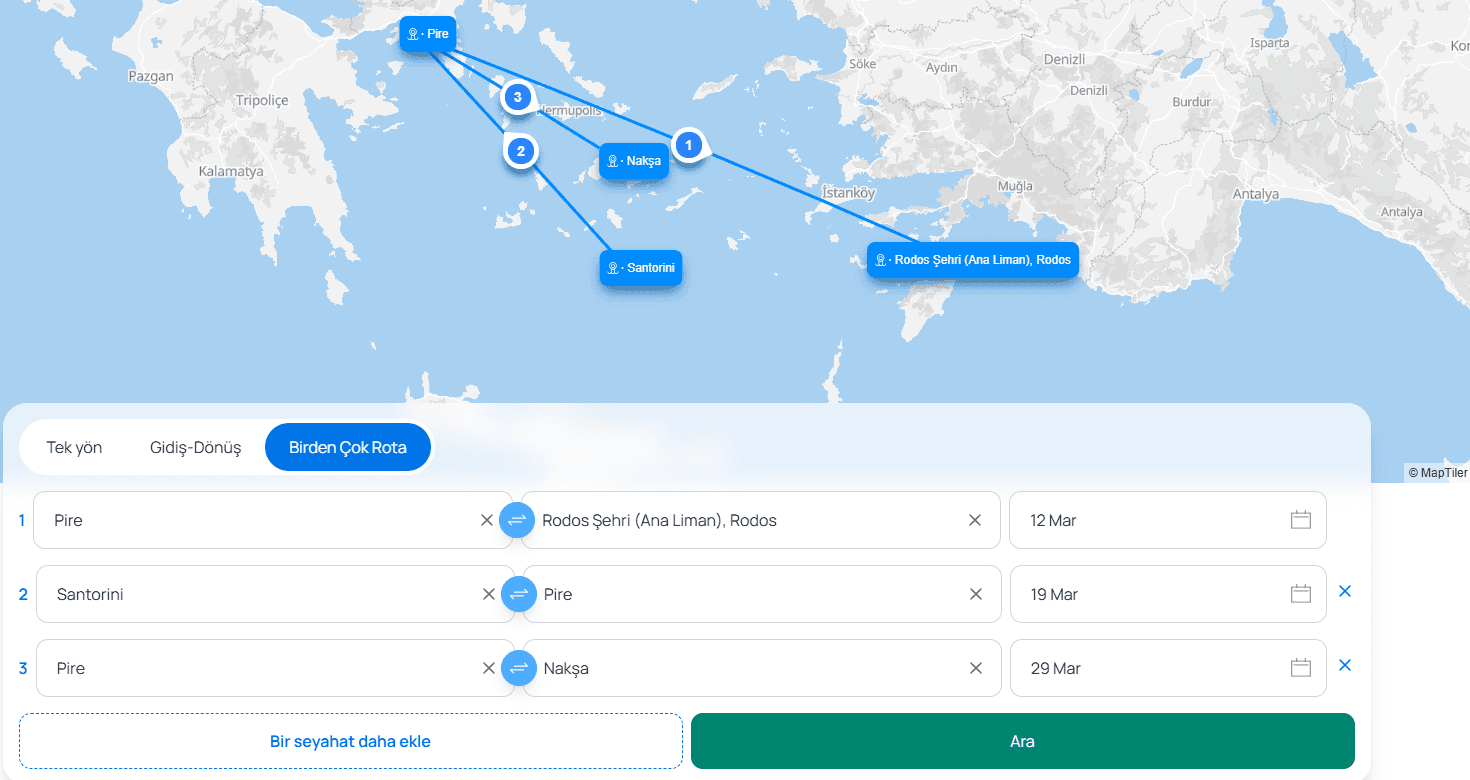Remove route 2 from the trip
This screenshot has height=780, width=1470.
click(x=1345, y=591)
